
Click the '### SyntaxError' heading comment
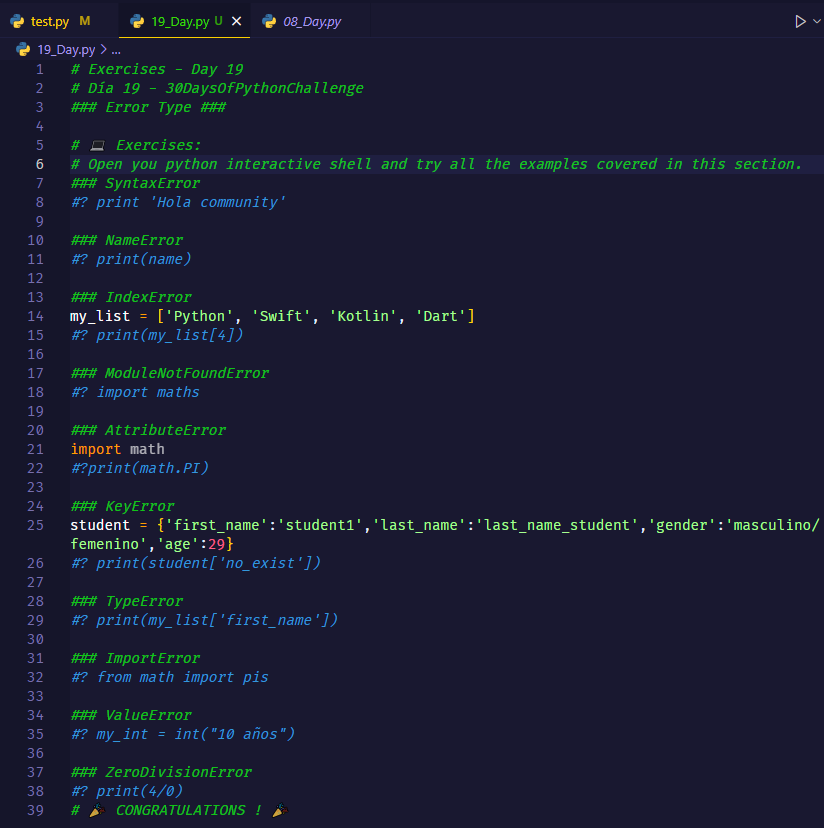(x=135, y=183)
